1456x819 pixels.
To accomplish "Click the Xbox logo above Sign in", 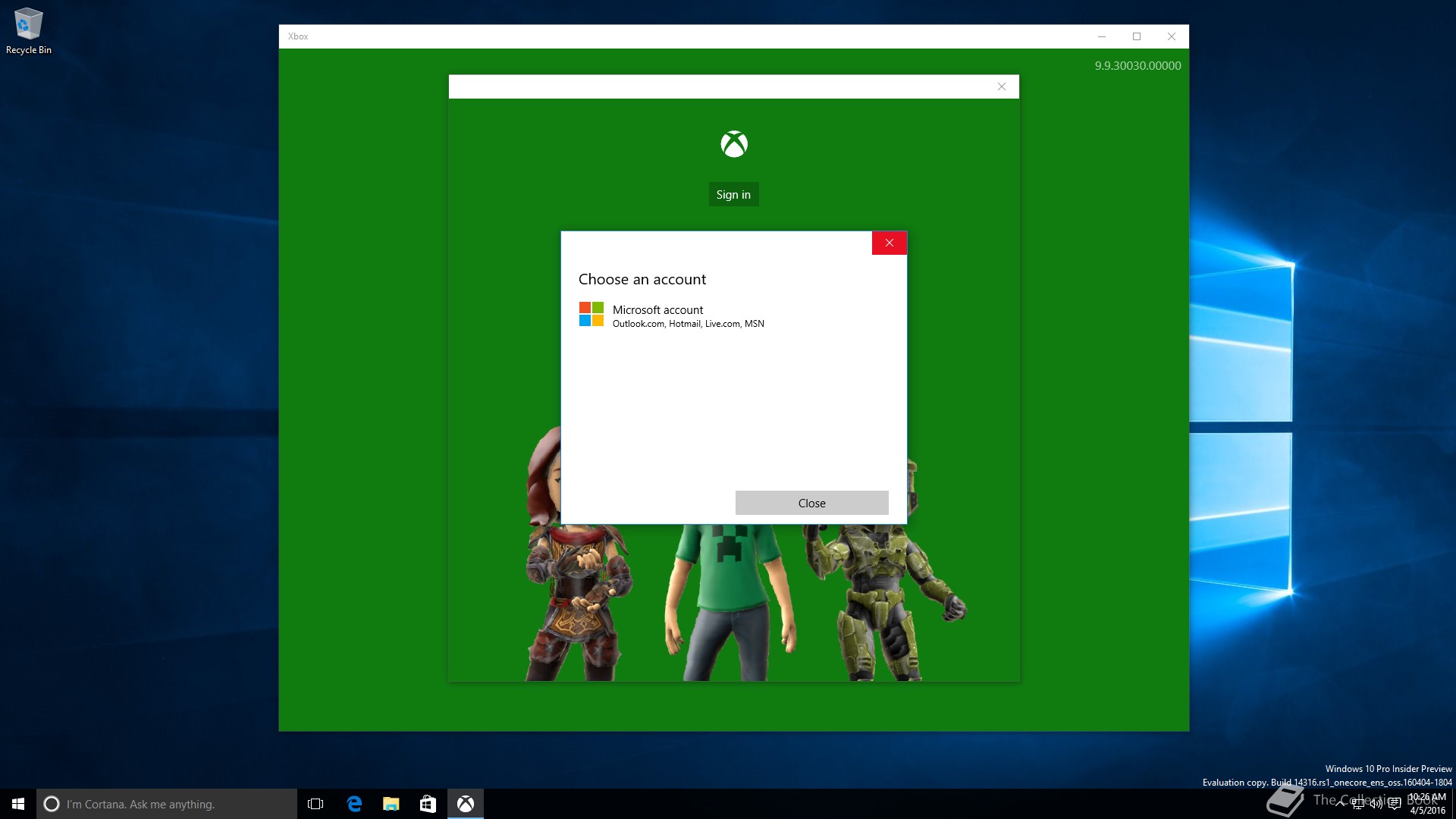I will click(734, 144).
